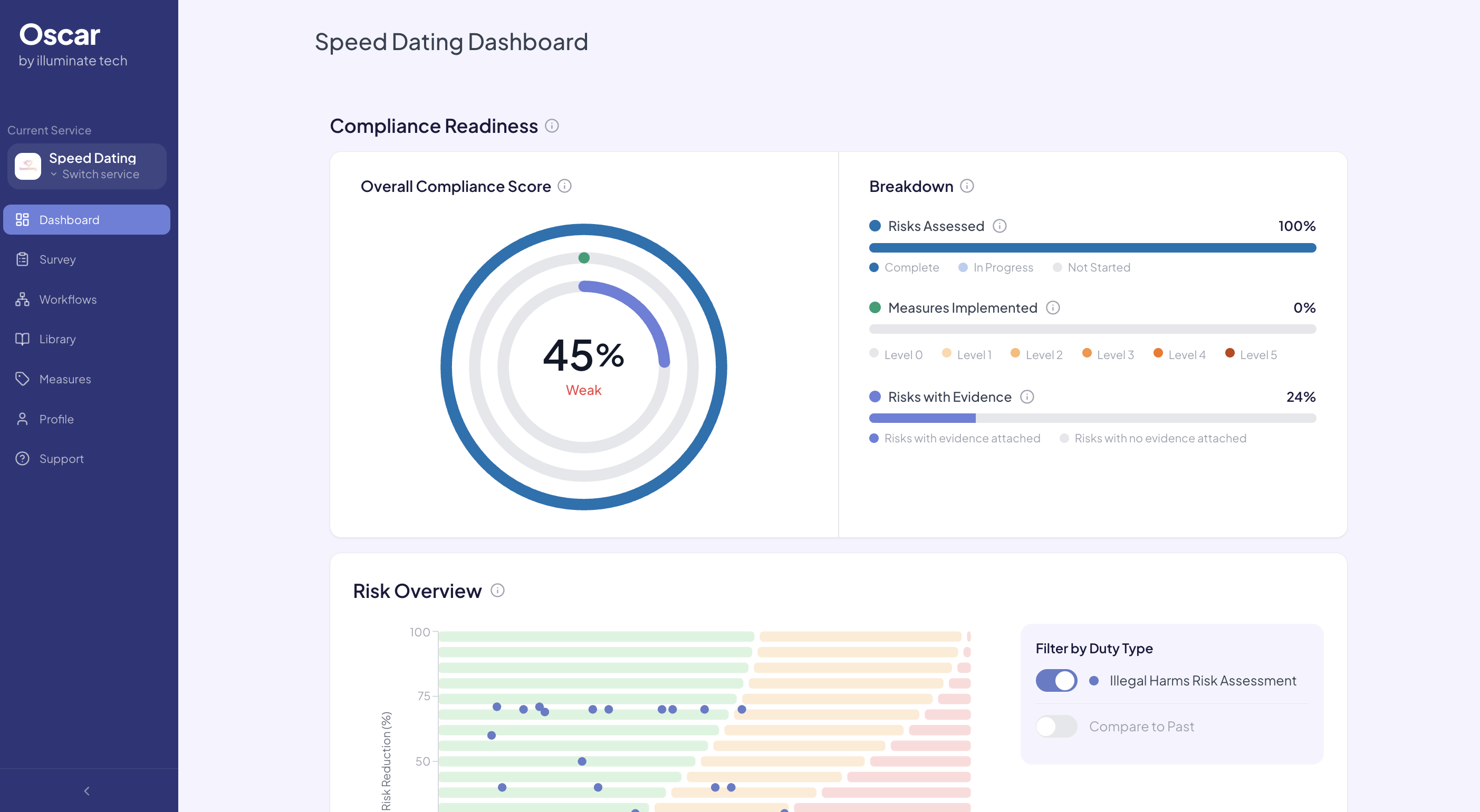Enable the Compare to Past toggle
Viewport: 1480px width, 812px height.
[x=1056, y=726]
